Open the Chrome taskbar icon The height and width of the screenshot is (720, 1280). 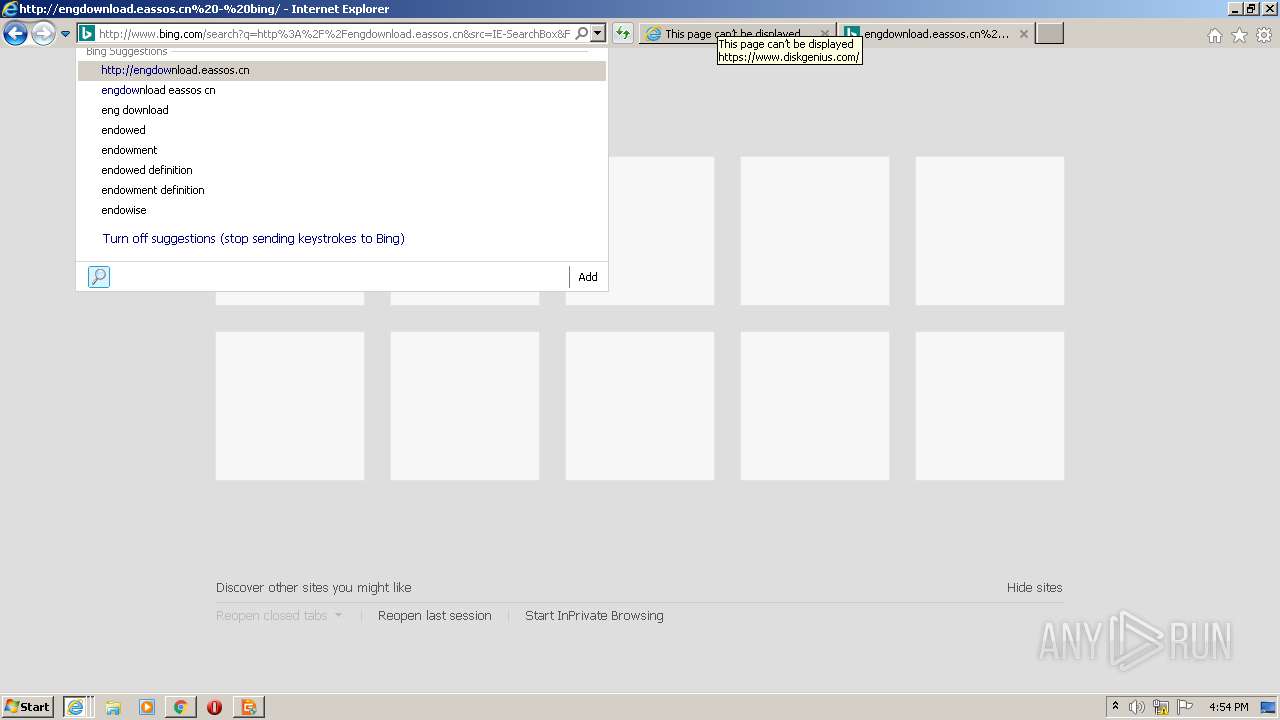180,707
